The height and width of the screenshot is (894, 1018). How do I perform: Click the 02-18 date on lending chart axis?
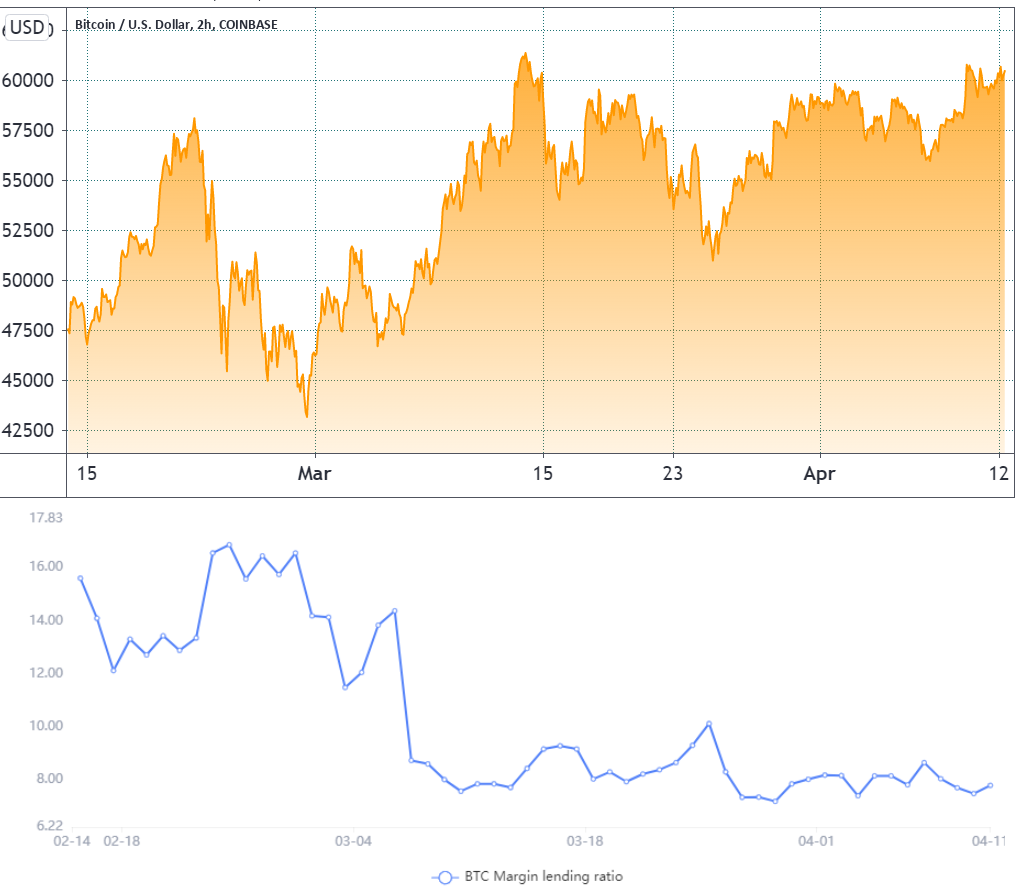tap(122, 841)
